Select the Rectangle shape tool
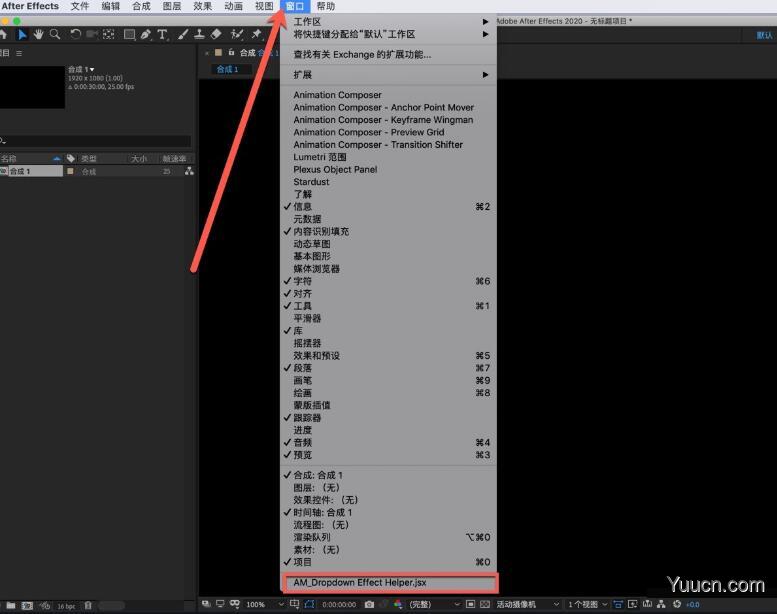The height and width of the screenshot is (614, 777). (129, 35)
